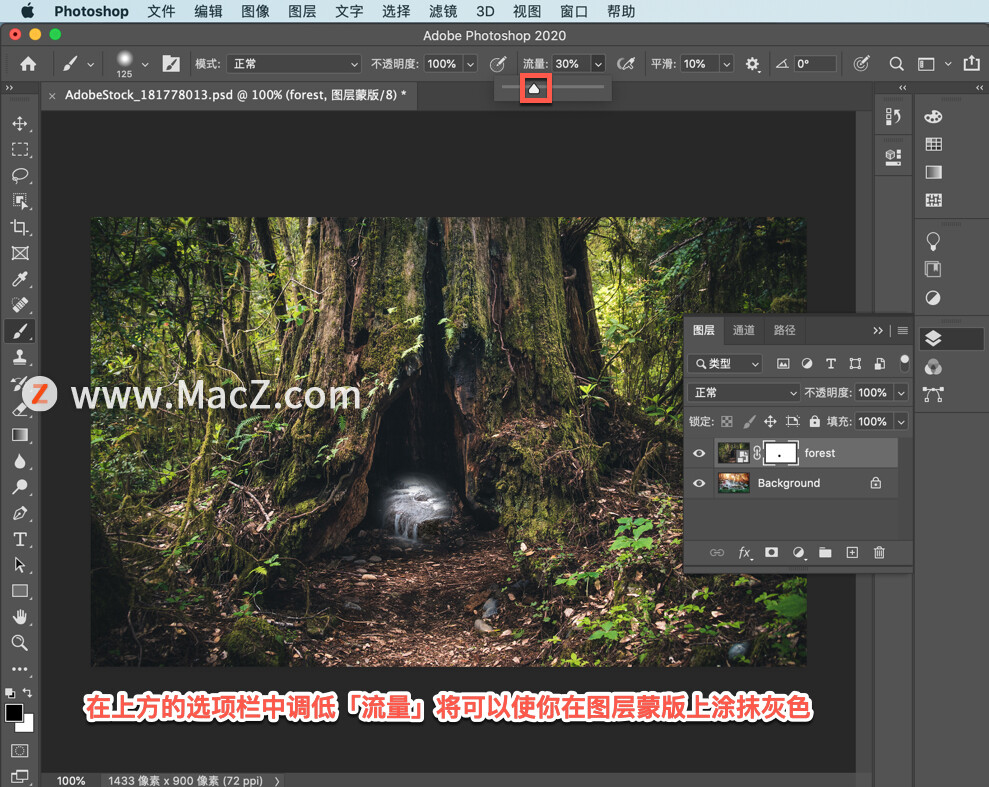Hide the forest layer
The height and width of the screenshot is (787, 989).
coord(699,452)
